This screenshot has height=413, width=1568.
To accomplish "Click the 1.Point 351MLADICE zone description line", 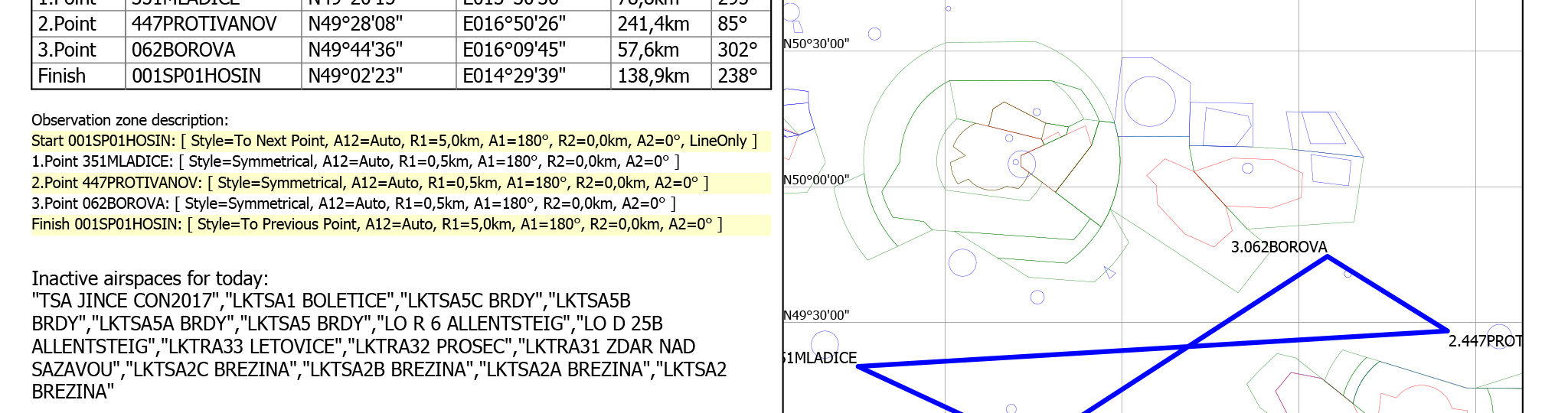I will tap(355, 161).
